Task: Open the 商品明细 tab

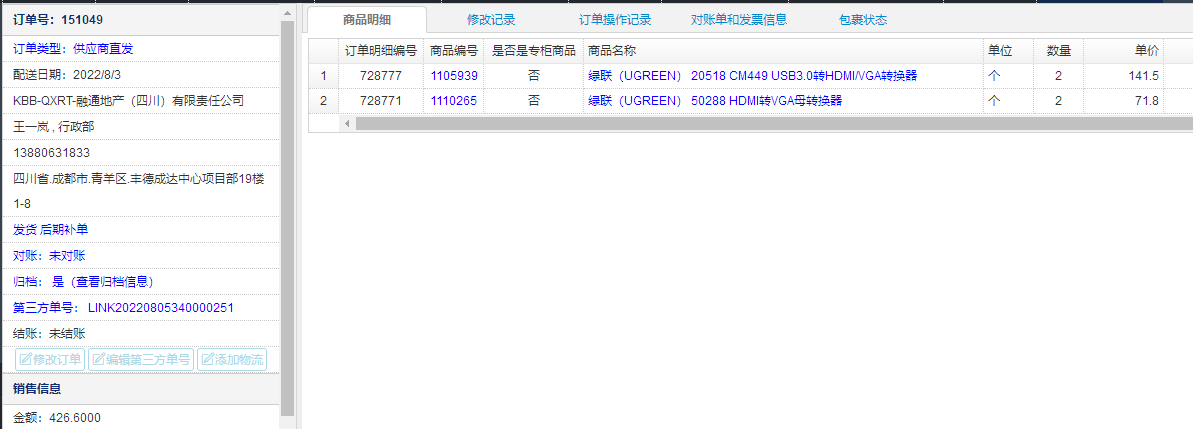Action: point(367,20)
